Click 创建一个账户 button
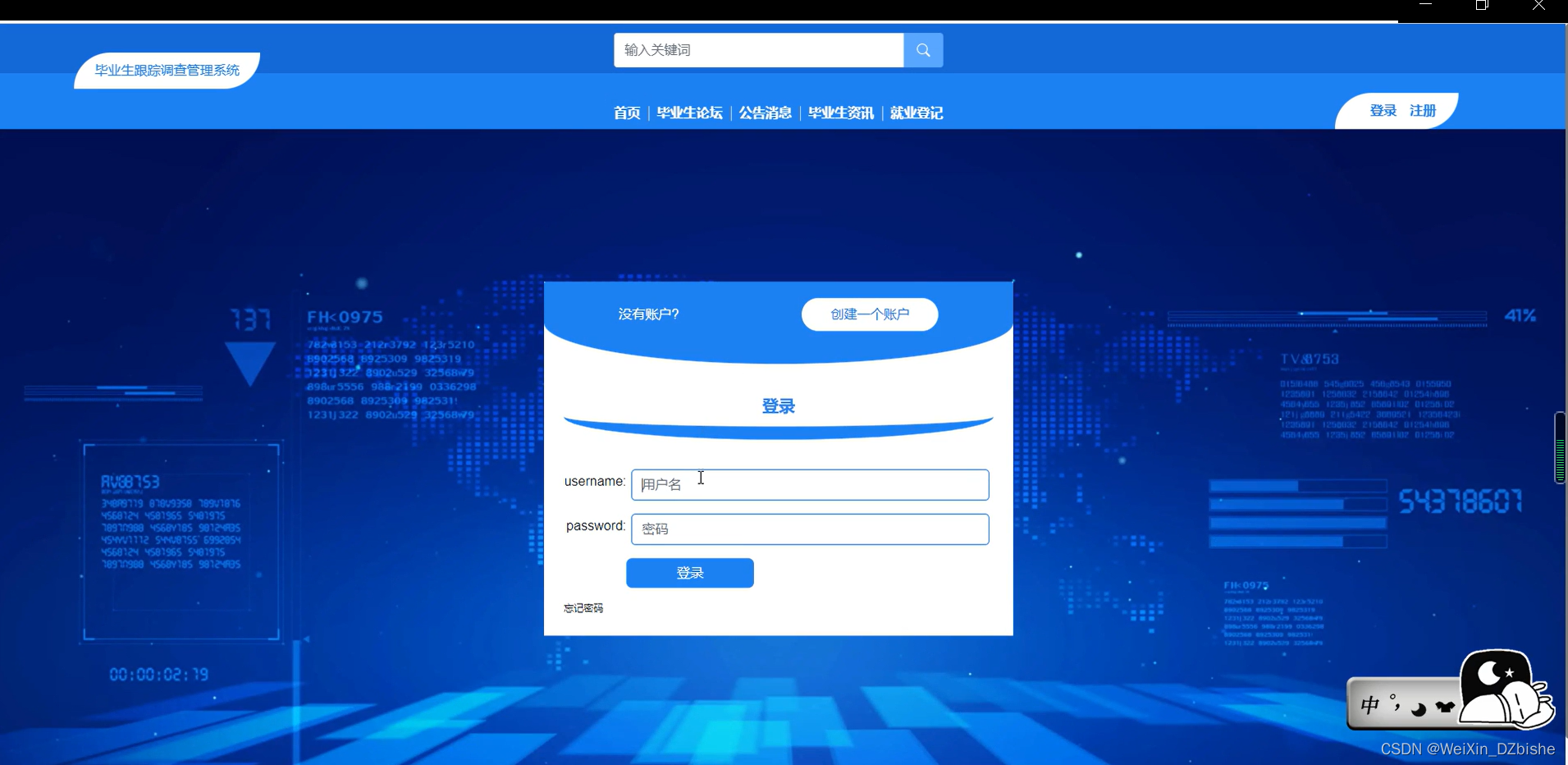This screenshot has height=765, width=1568. (x=870, y=314)
